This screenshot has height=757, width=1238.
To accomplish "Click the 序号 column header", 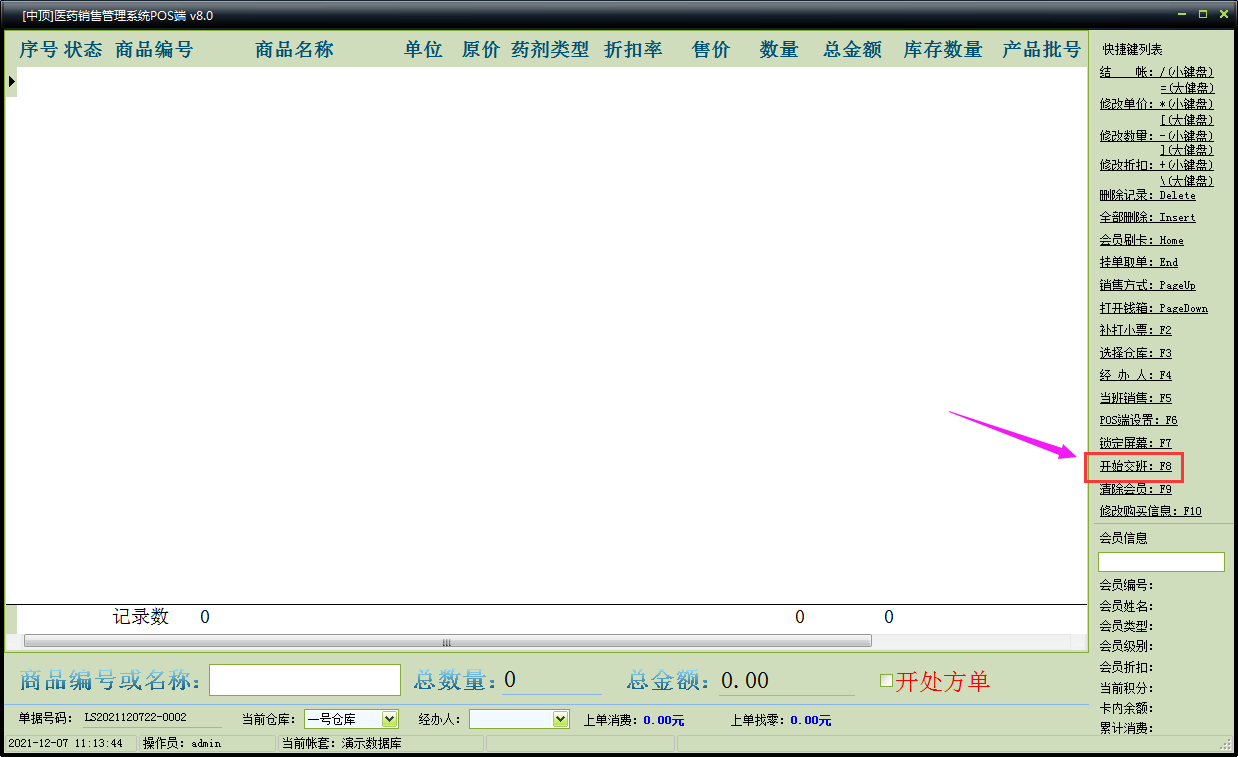I will pyautogui.click(x=38, y=50).
